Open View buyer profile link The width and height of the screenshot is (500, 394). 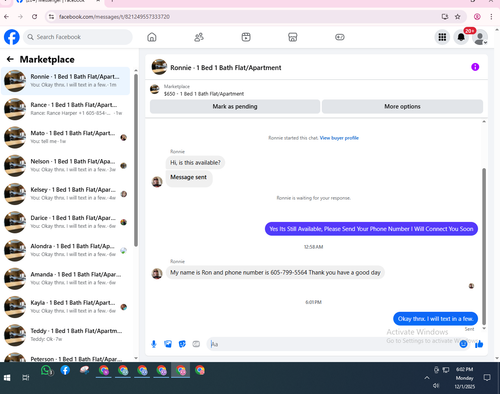[x=339, y=138]
